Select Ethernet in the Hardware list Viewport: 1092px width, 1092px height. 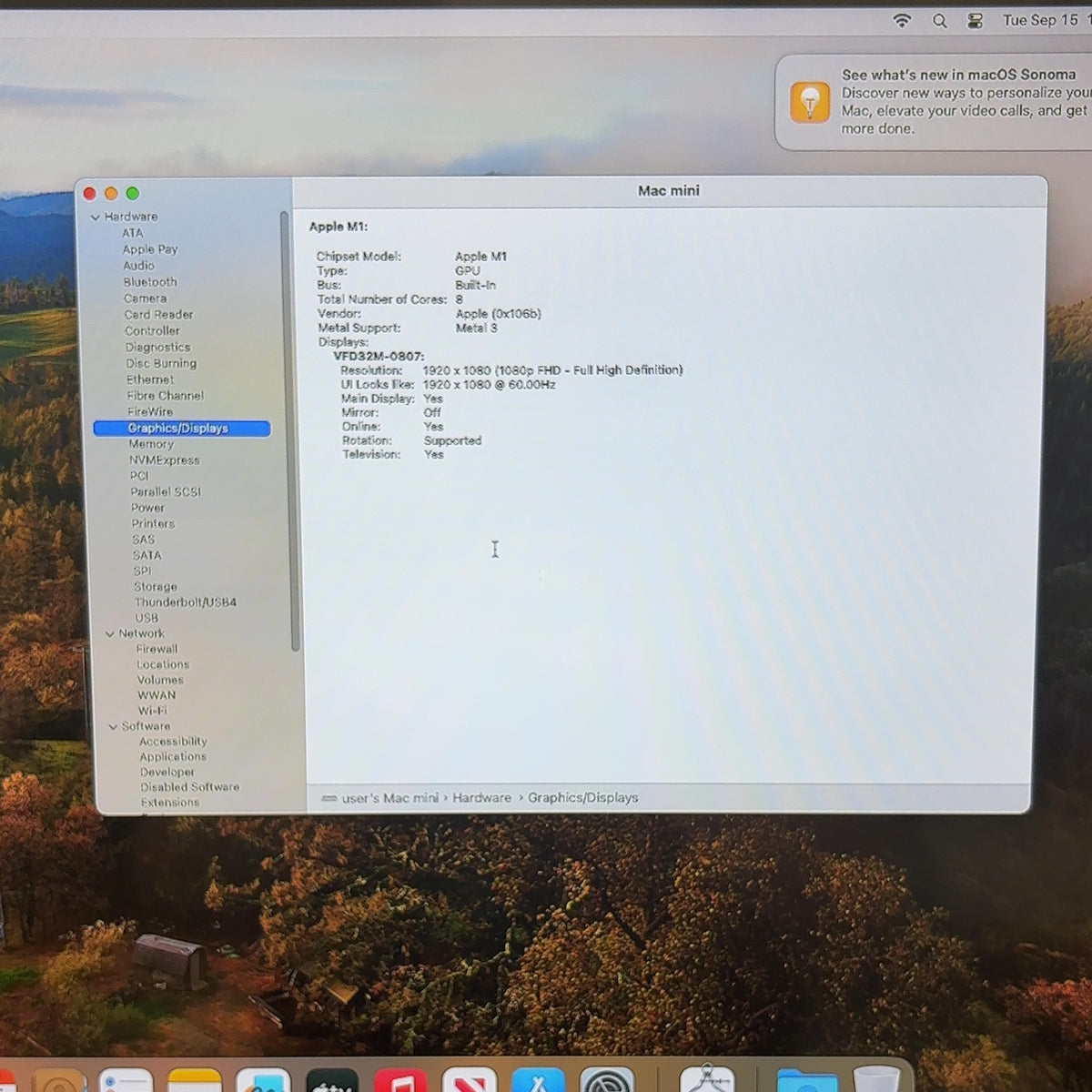coord(150,379)
